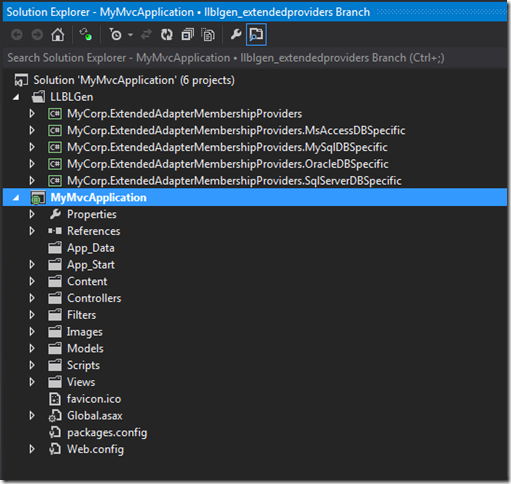Select the Scripts folder name
Screen dimensions: 511x484
[83, 366]
